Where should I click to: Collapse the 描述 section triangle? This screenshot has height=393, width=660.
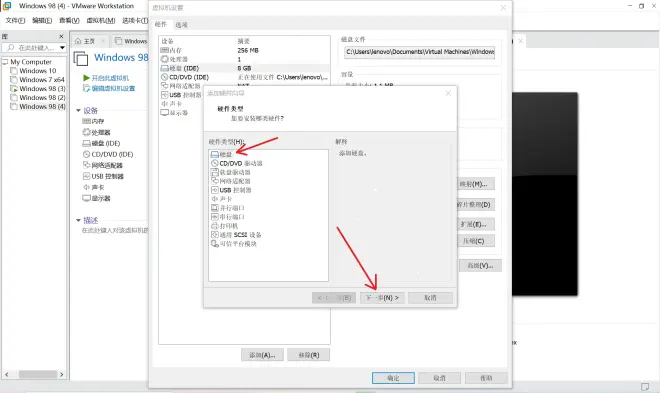[x=78, y=220]
